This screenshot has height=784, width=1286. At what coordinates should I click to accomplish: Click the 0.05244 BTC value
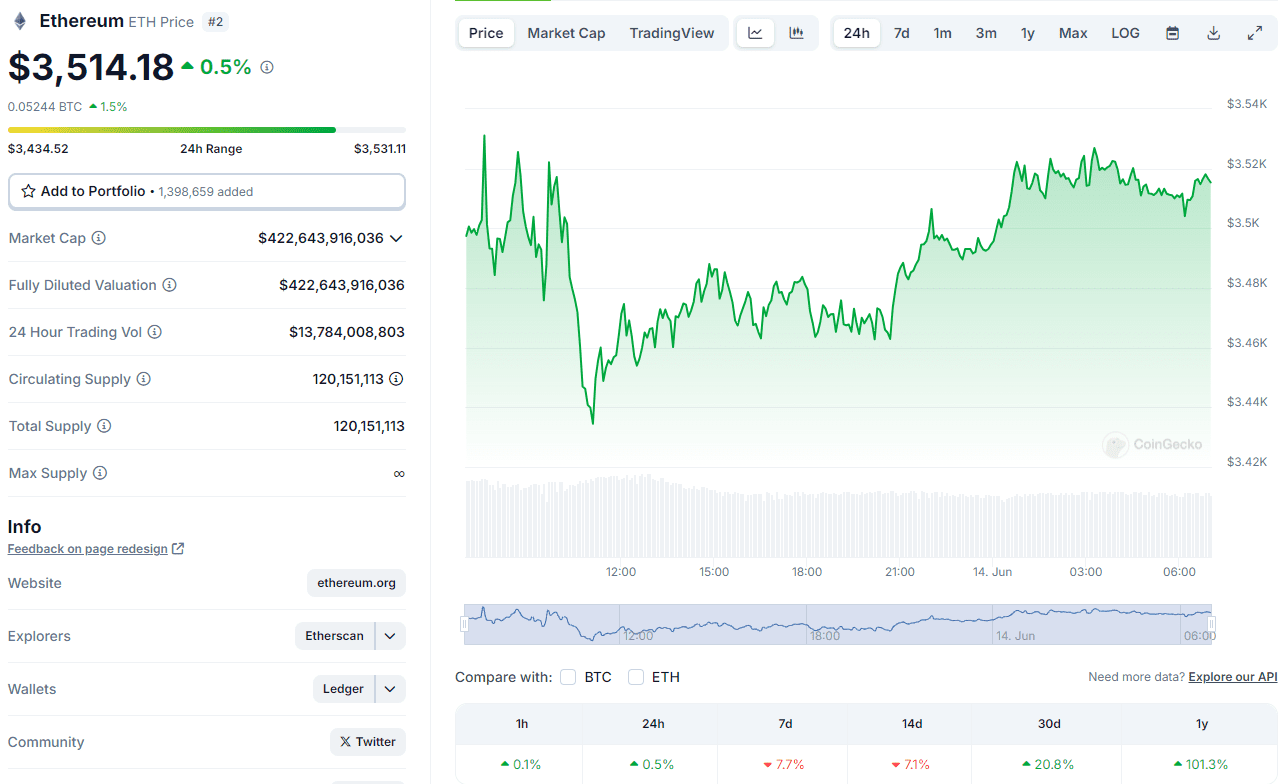pyautogui.click(x=45, y=106)
